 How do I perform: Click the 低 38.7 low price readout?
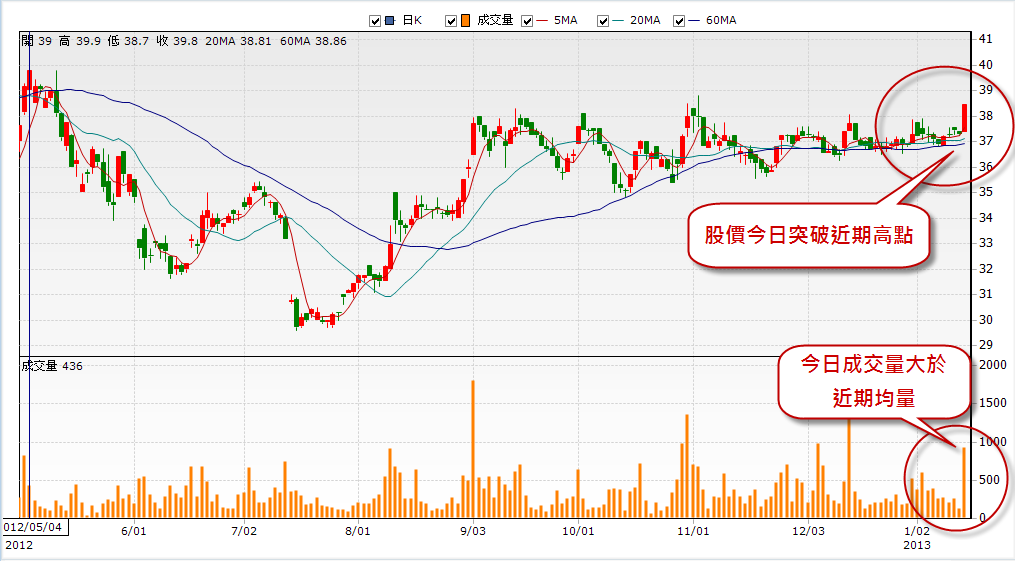pos(128,41)
